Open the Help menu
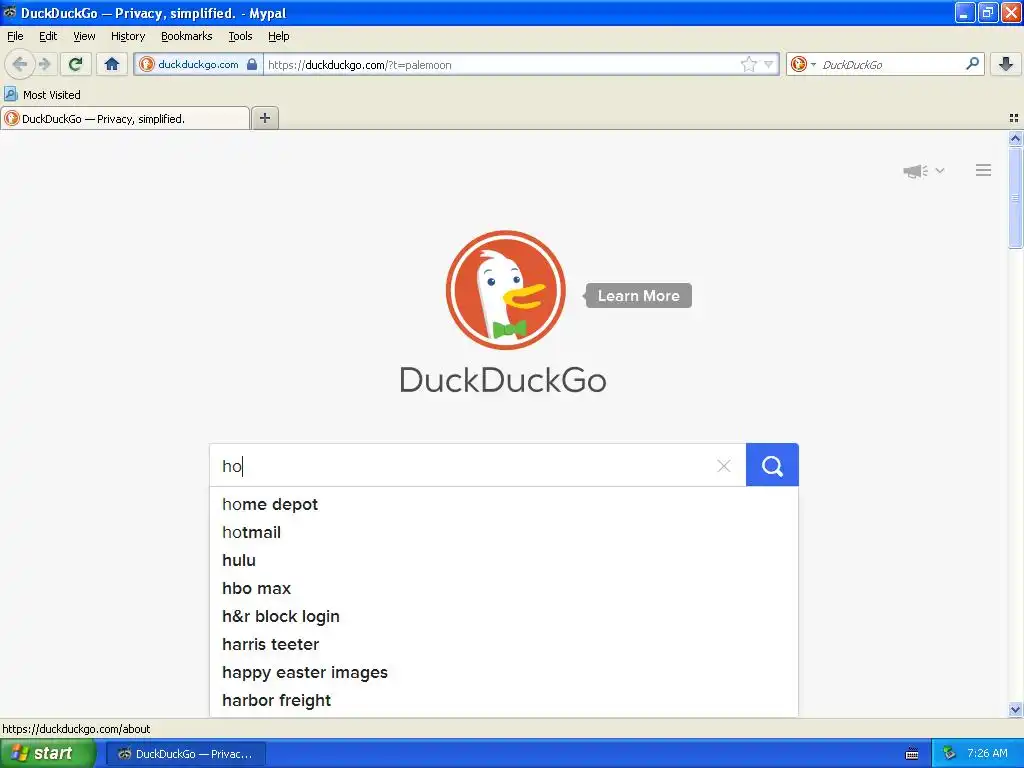Image resolution: width=1024 pixels, height=768 pixels. point(279,36)
